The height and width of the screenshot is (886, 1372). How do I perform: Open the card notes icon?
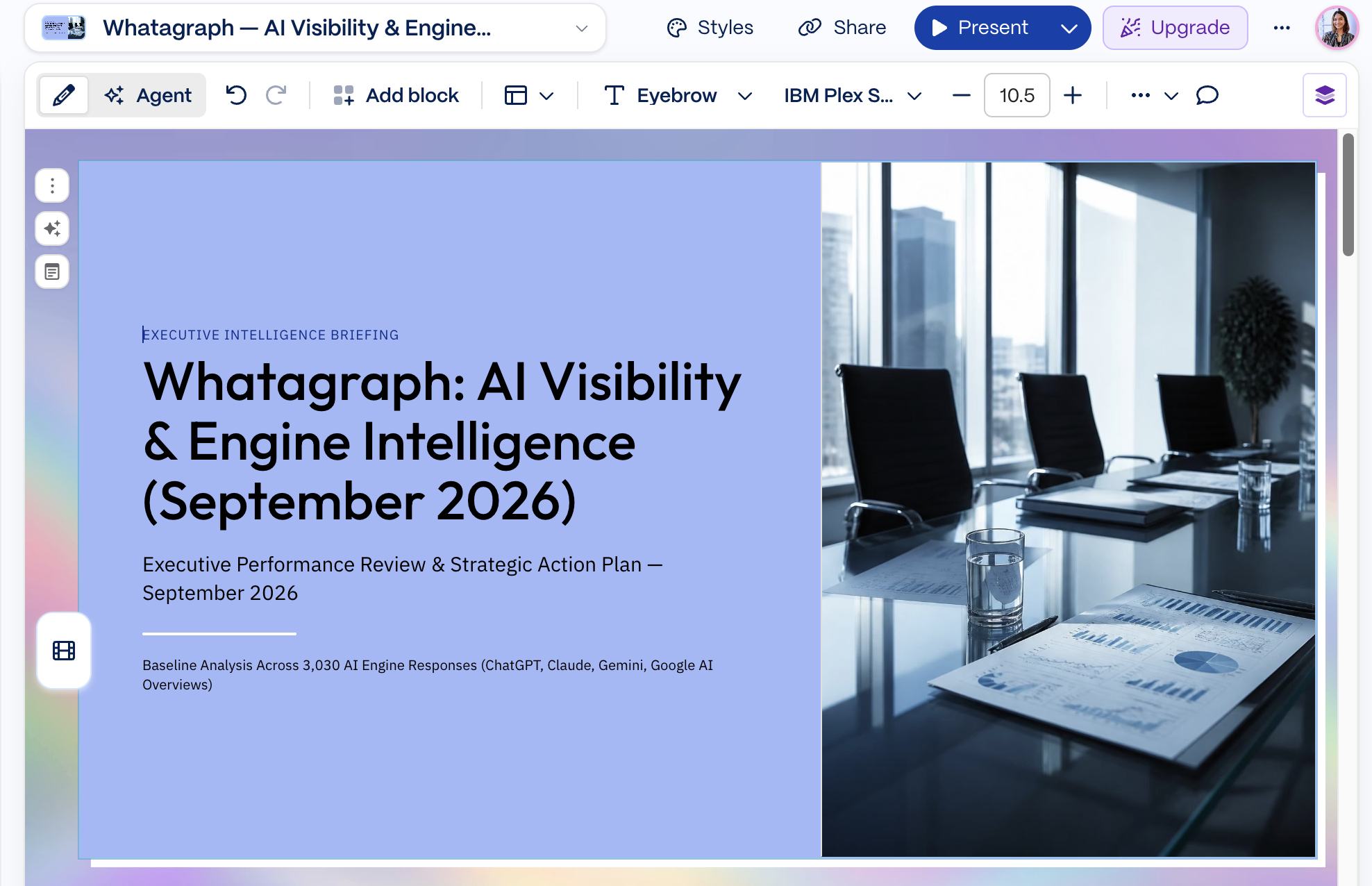coord(52,271)
